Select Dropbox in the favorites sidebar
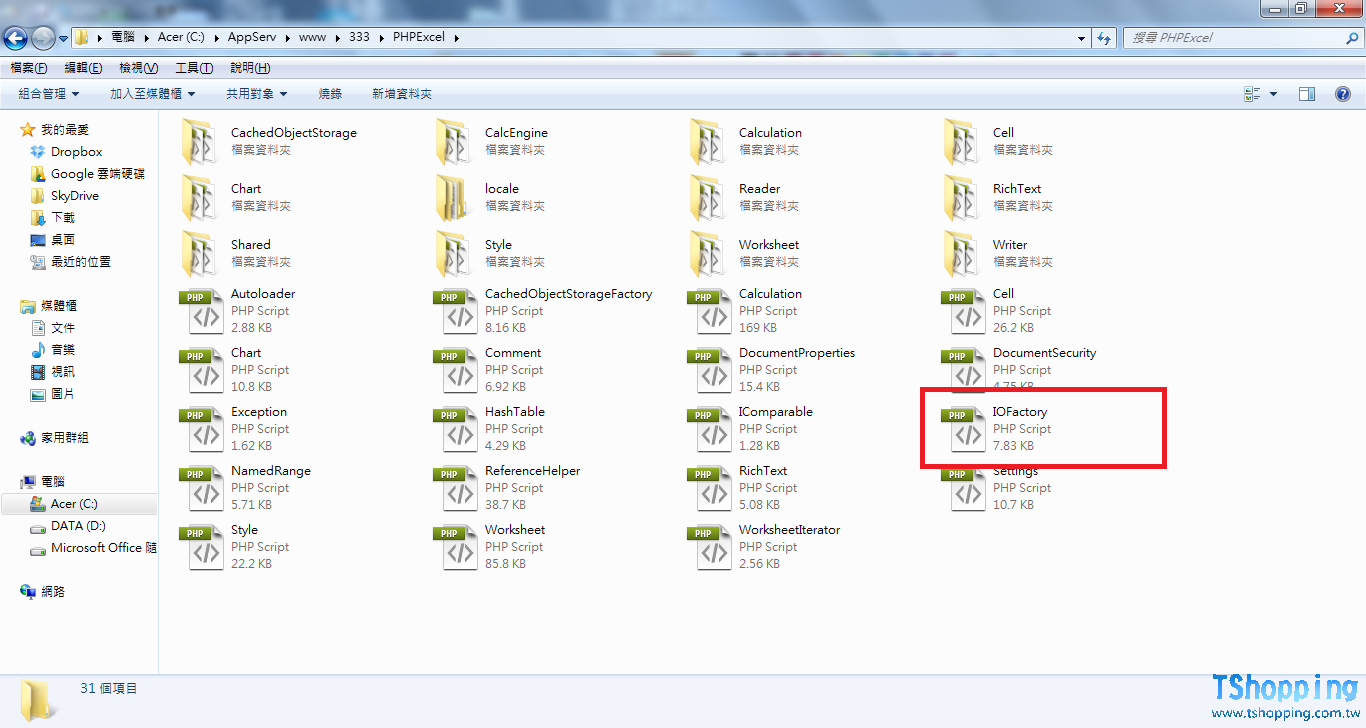 pyautogui.click(x=77, y=152)
